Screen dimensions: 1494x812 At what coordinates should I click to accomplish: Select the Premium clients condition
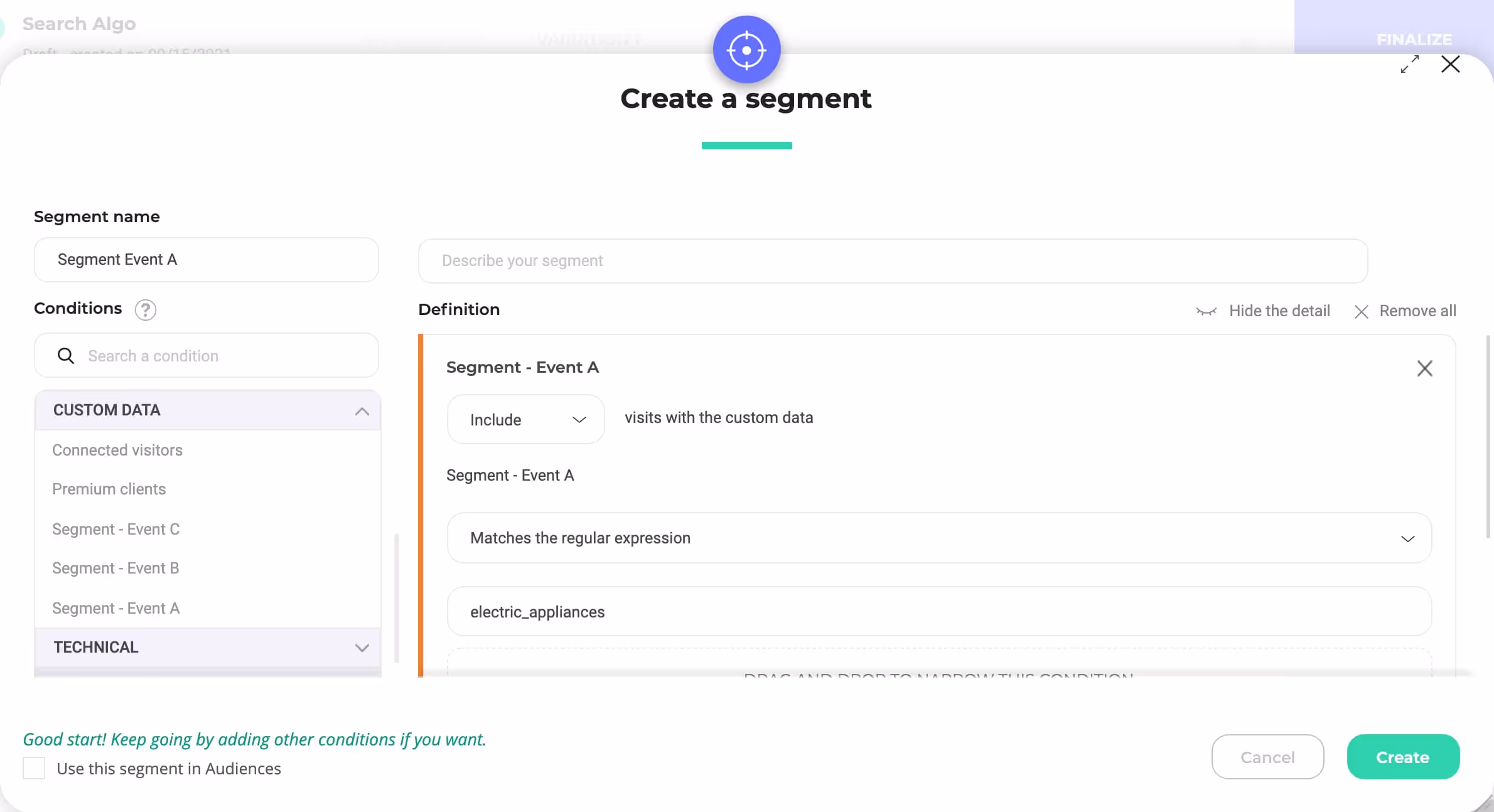pos(109,489)
